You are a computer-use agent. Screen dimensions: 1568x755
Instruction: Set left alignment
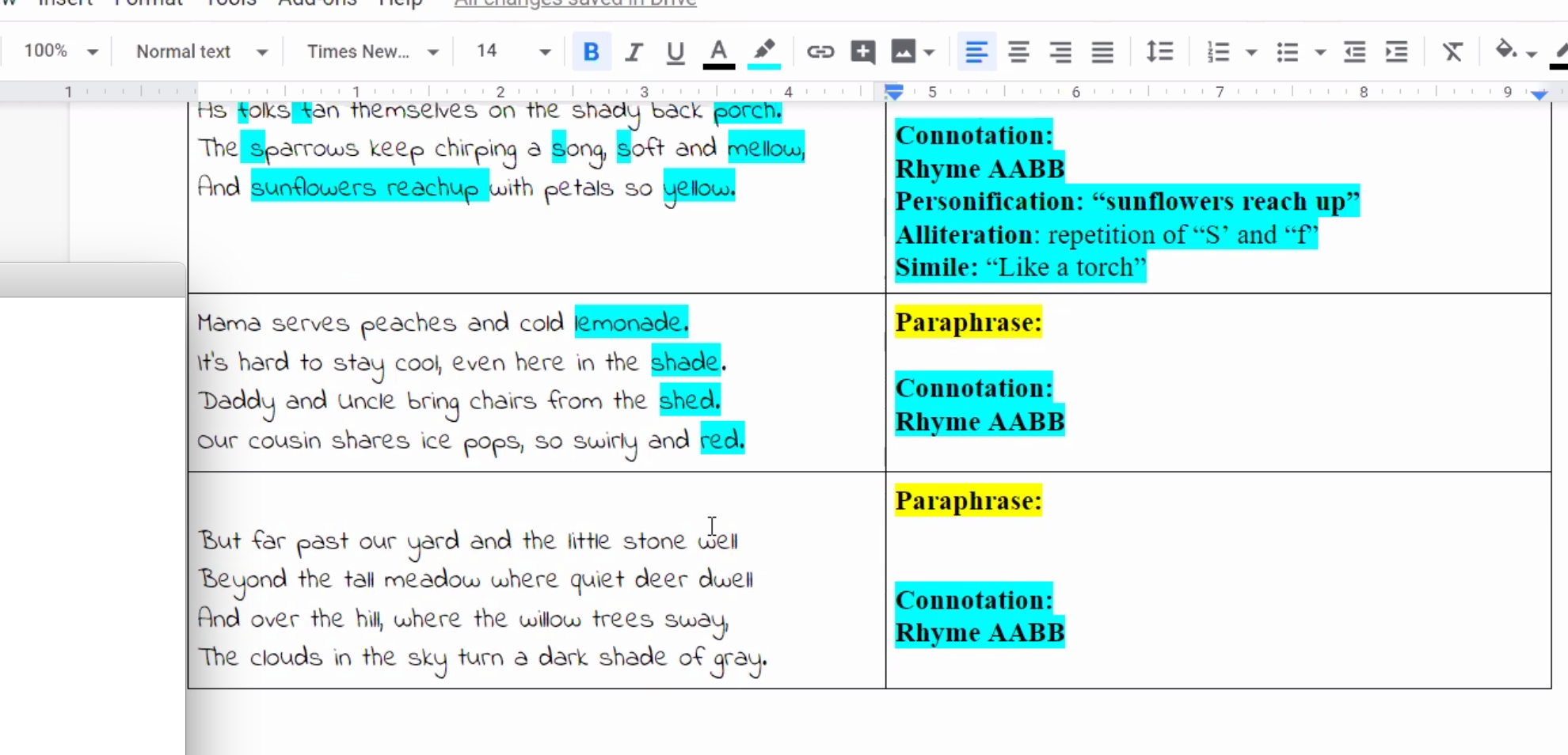pos(976,52)
